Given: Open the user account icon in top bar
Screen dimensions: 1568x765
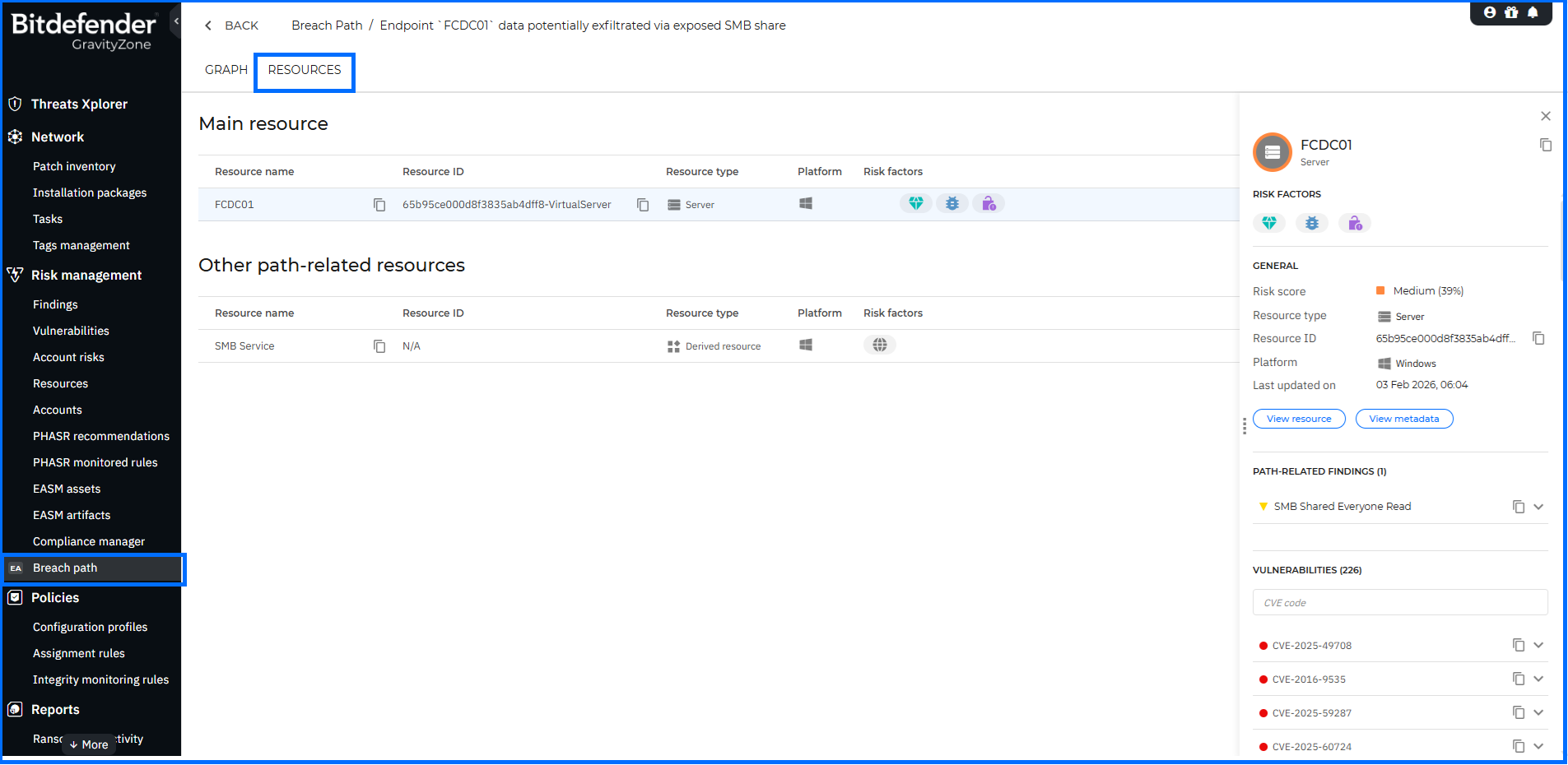Looking at the screenshot, I should pyautogui.click(x=1490, y=12).
